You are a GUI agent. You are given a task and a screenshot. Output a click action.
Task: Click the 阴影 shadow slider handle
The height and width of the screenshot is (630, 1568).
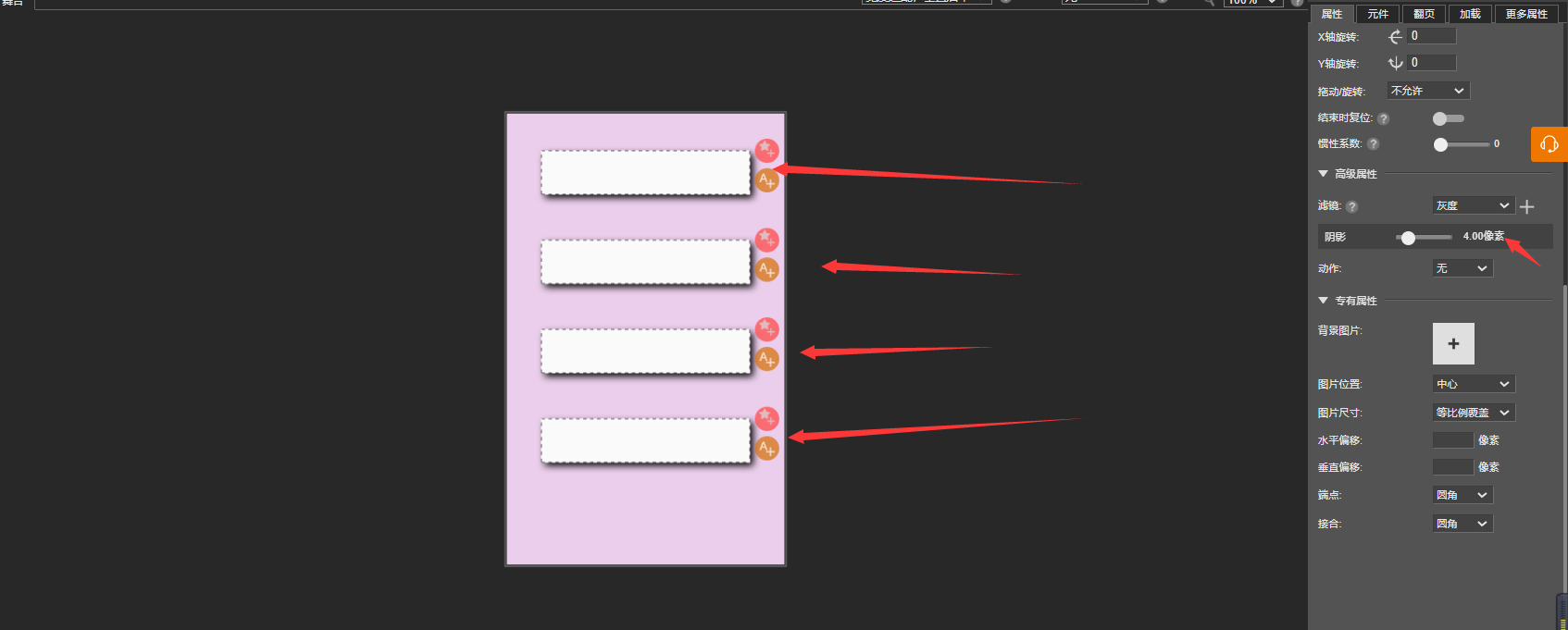tap(1408, 238)
